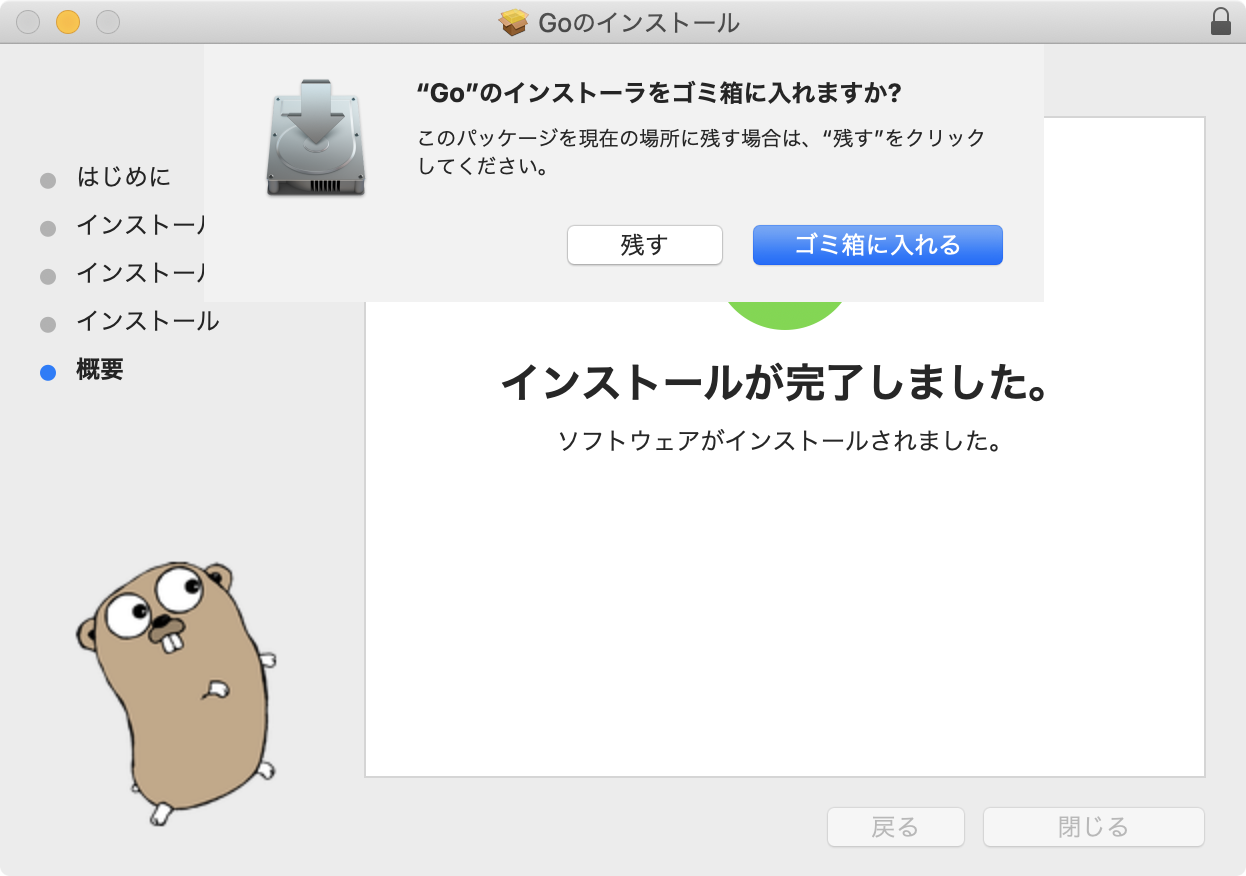Click the Goのインストール window title text
The height and width of the screenshot is (876, 1246).
[639, 22]
